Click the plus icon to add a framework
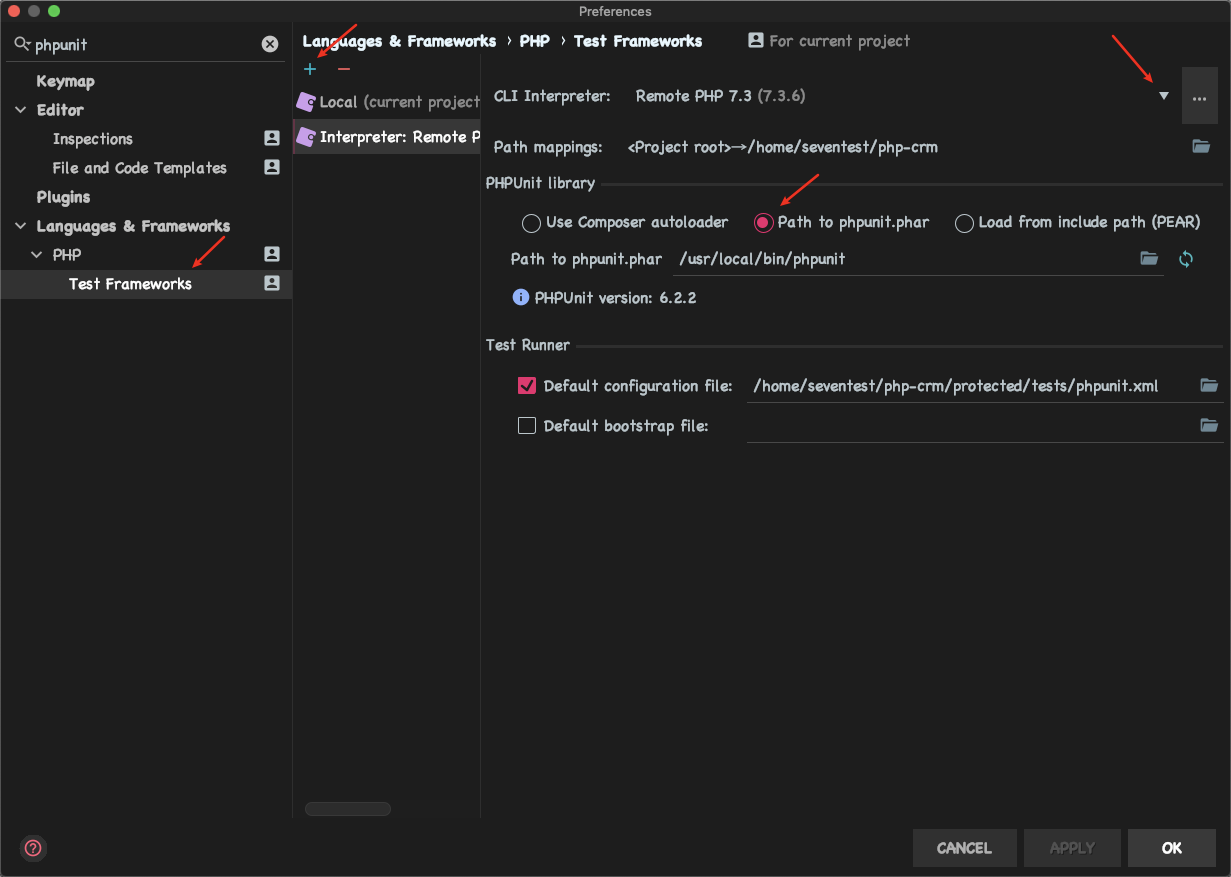The height and width of the screenshot is (877, 1231). click(x=310, y=69)
